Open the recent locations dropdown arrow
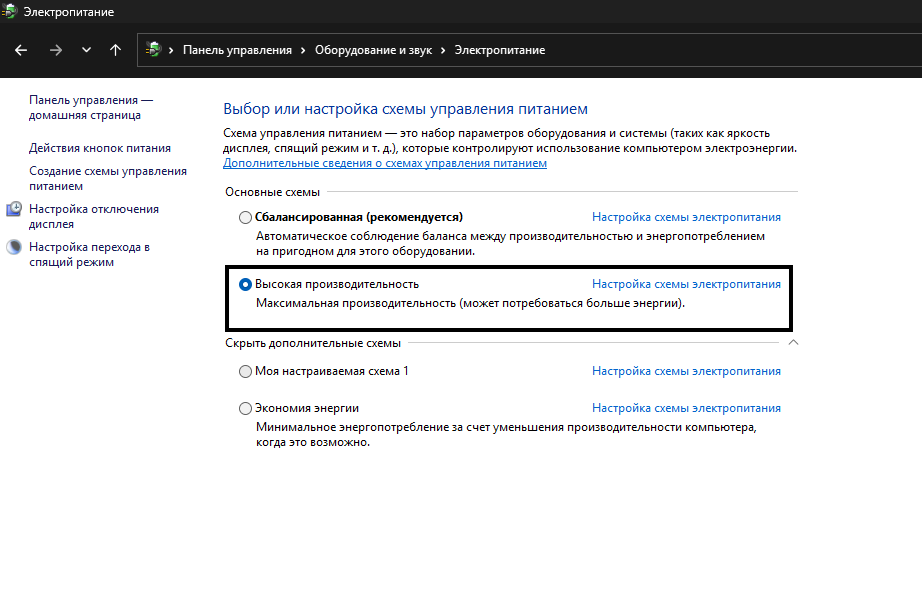 click(x=86, y=50)
